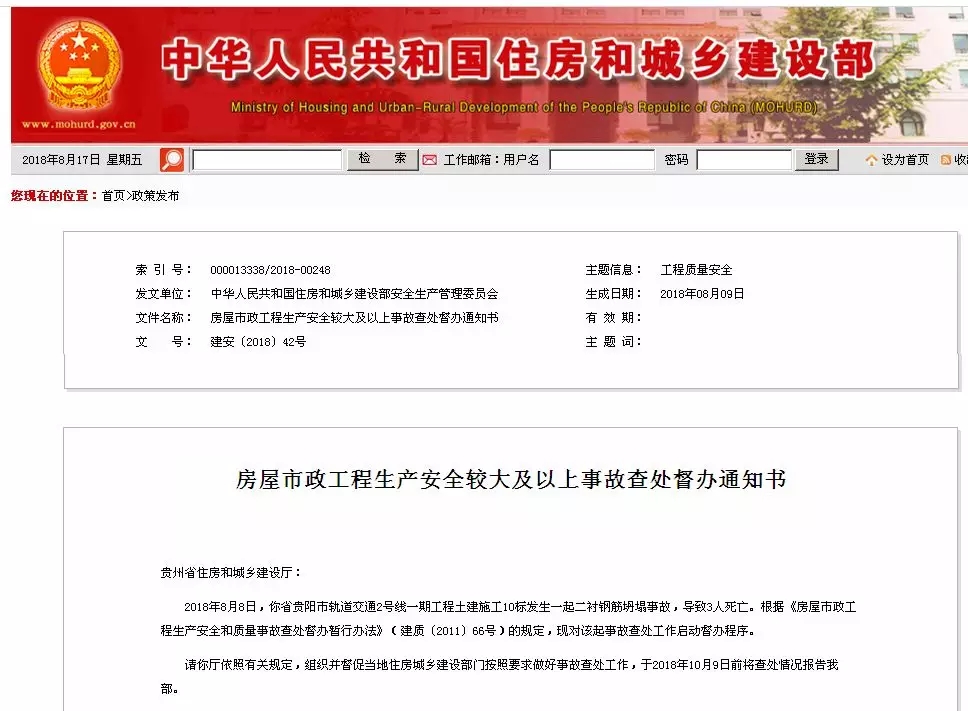Click the orange magnifier search icon

pos(172,160)
